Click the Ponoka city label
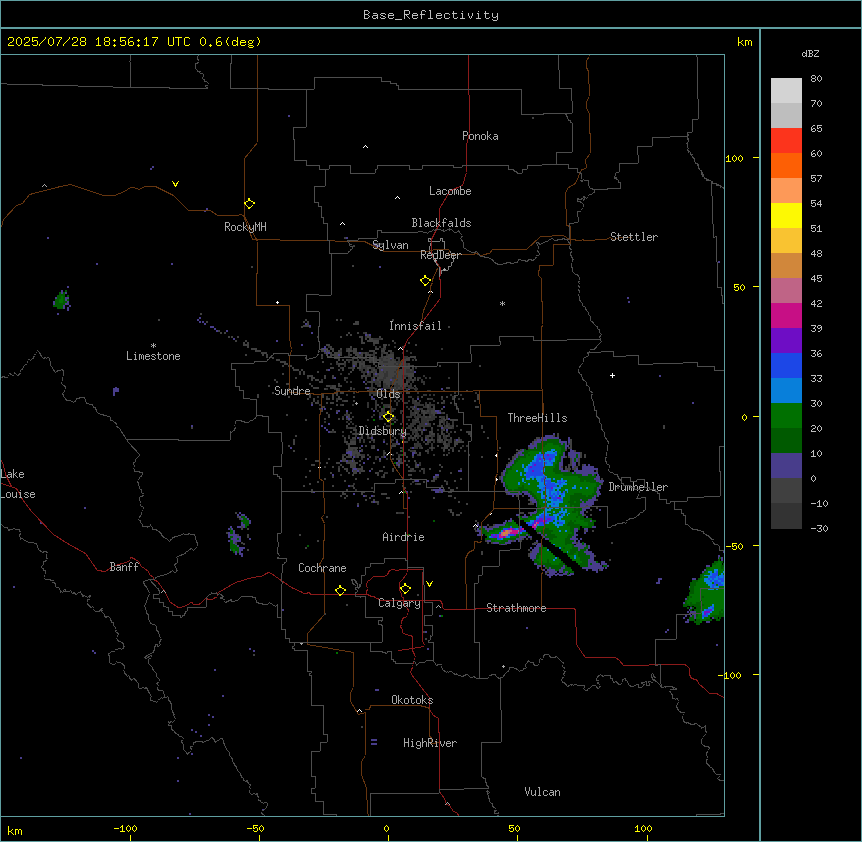The image size is (862, 842). pos(480,136)
